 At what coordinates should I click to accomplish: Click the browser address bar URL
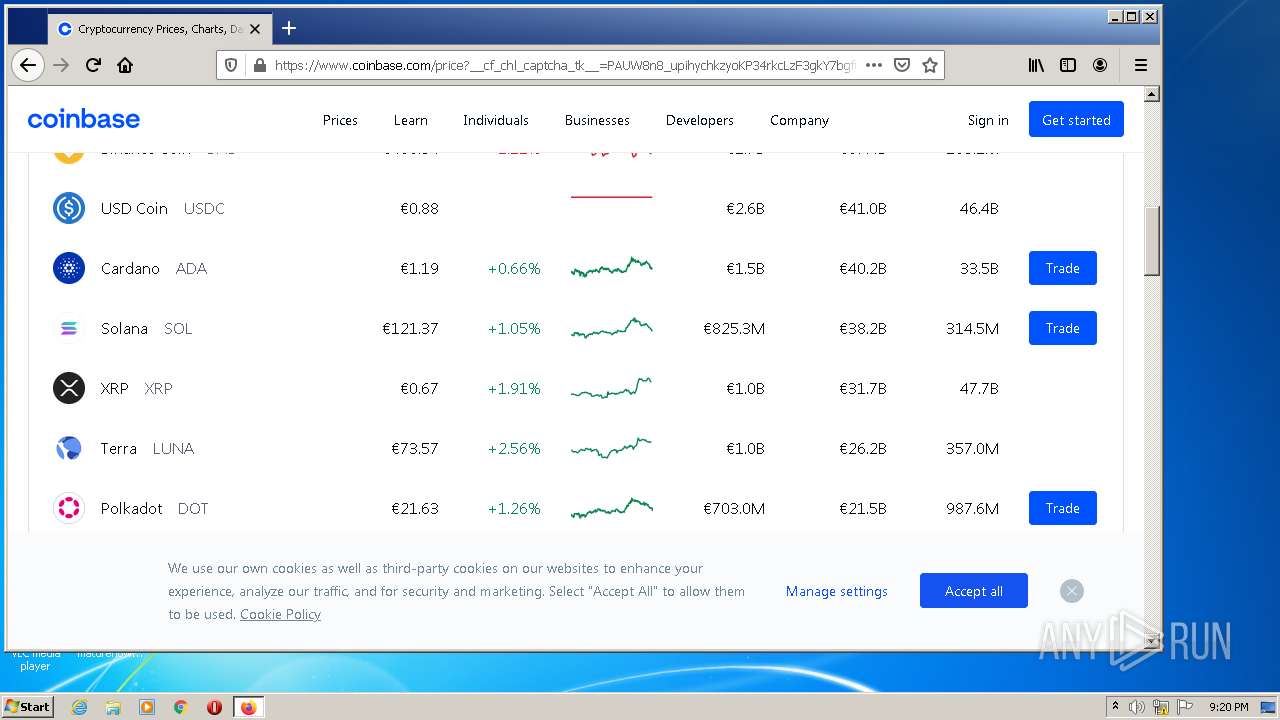coord(565,65)
